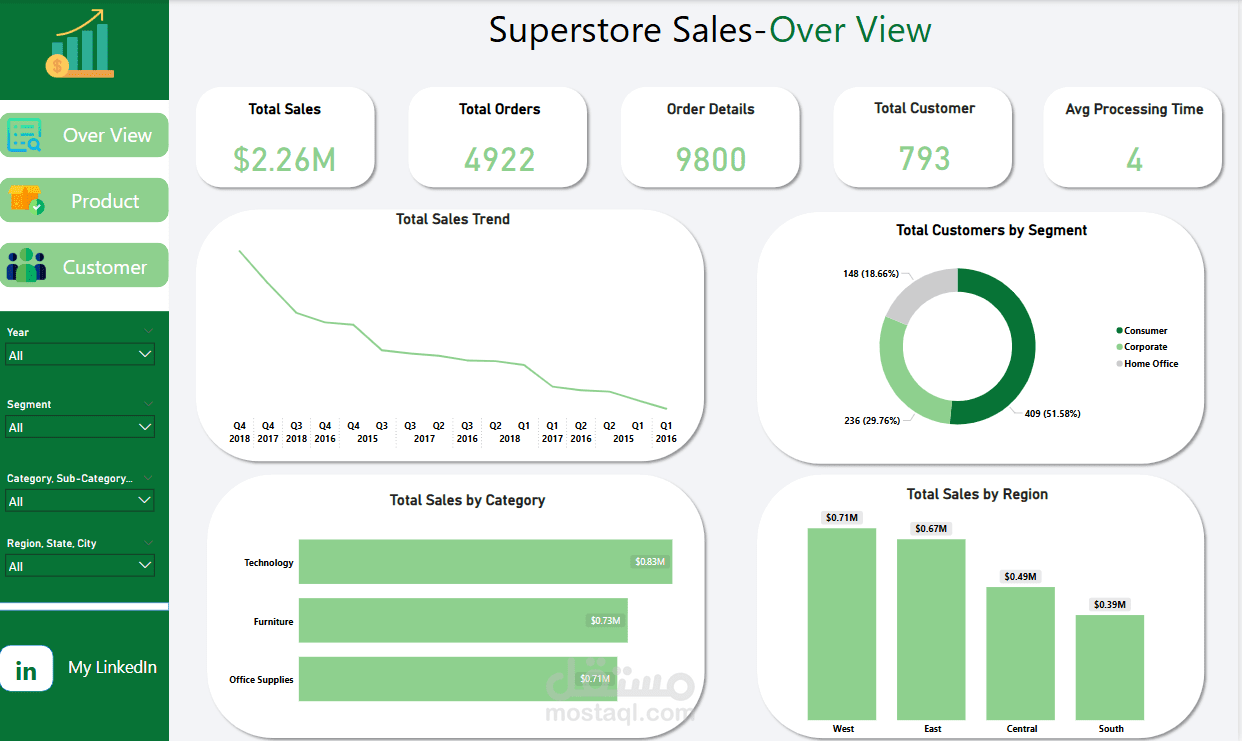The height and width of the screenshot is (741, 1242).
Task: Click the My LinkedIn link
Action: (112, 667)
